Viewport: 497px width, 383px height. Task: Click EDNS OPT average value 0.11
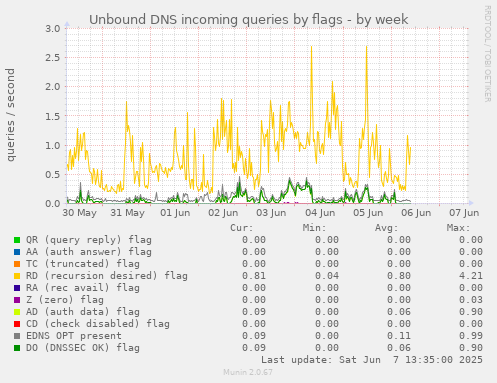[x=399, y=336]
